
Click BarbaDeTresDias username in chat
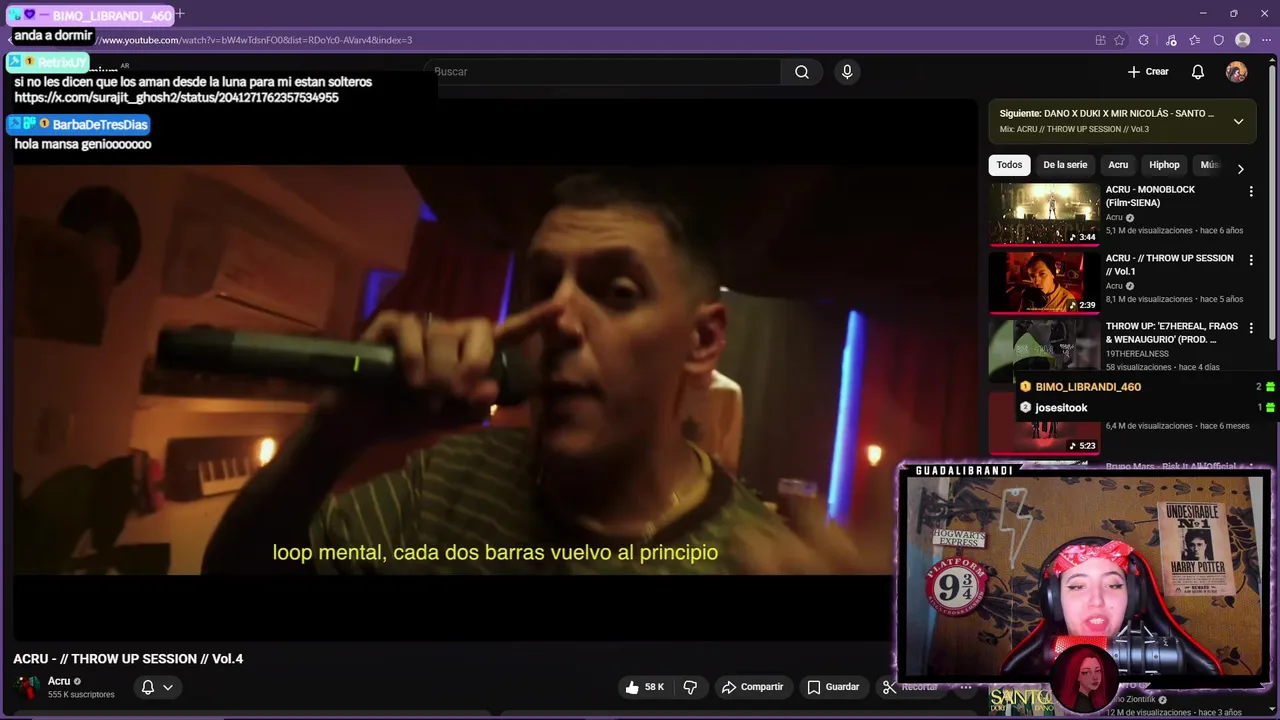tap(99, 124)
